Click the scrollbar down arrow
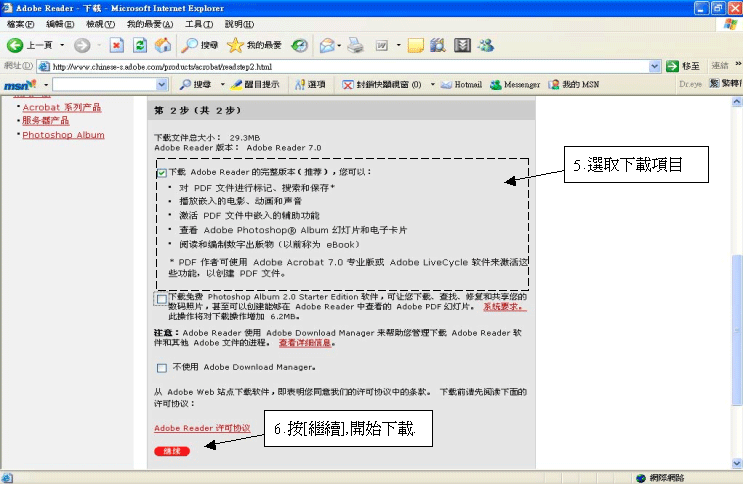 coord(737,464)
